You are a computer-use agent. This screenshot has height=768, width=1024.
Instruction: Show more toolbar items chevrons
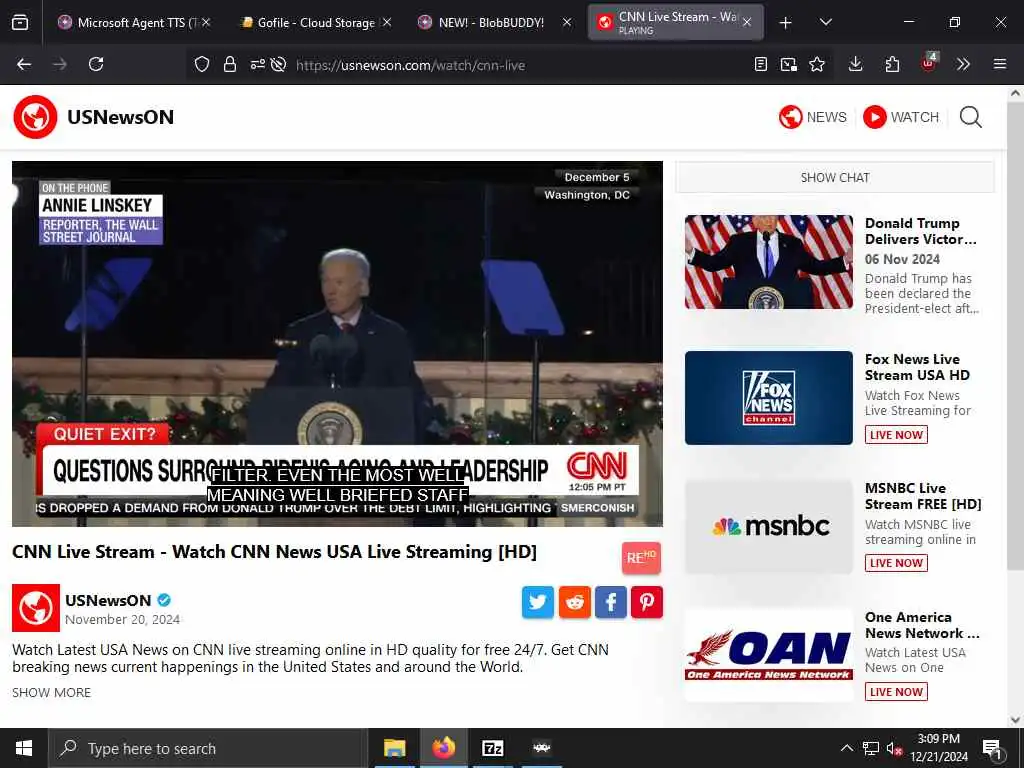pos(963,64)
